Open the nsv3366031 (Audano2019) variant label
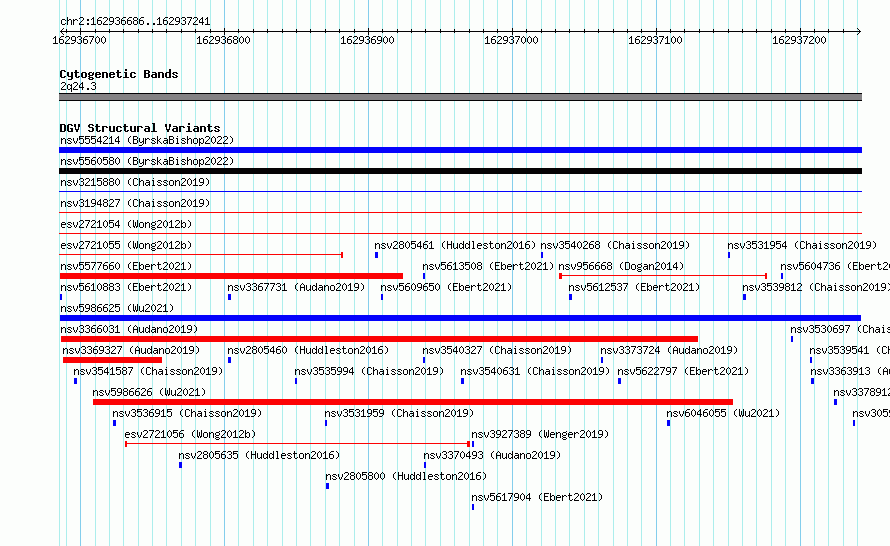The image size is (890, 546). click(x=129, y=329)
